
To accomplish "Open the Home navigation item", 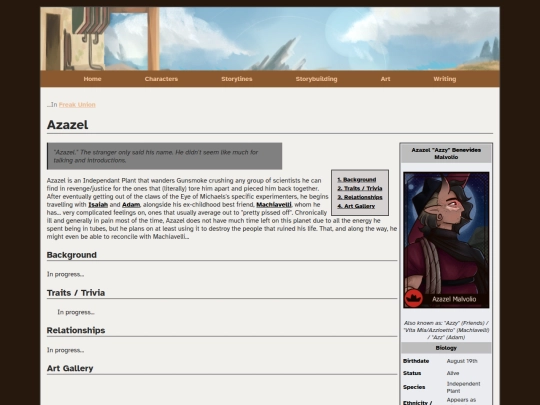I will point(92,79).
